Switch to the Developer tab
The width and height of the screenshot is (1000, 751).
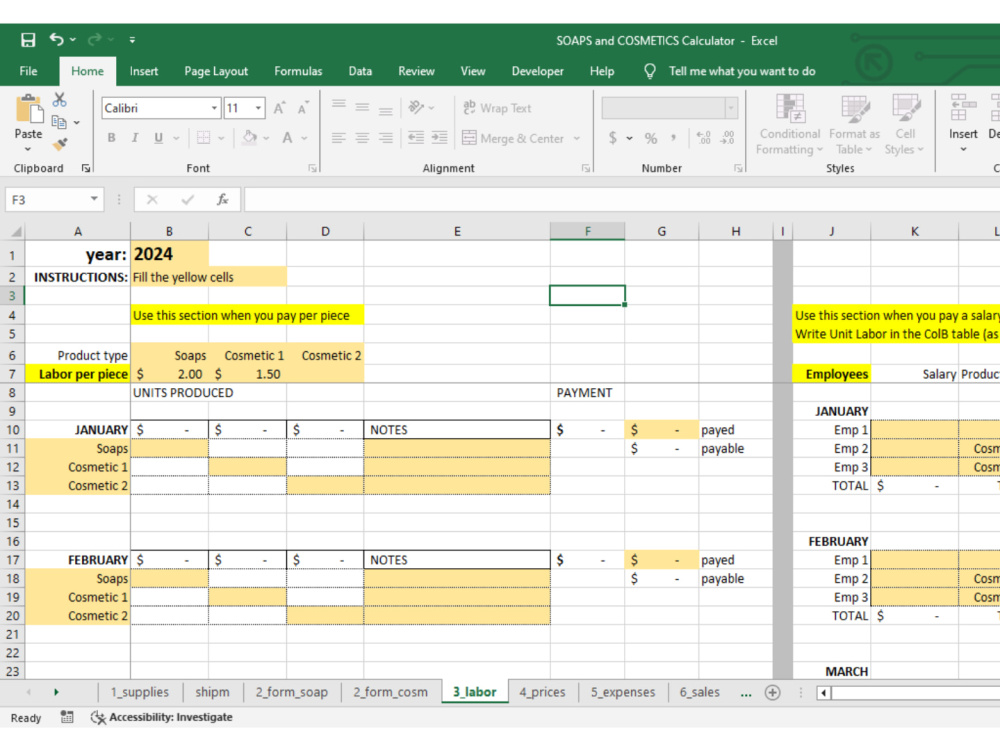[537, 71]
